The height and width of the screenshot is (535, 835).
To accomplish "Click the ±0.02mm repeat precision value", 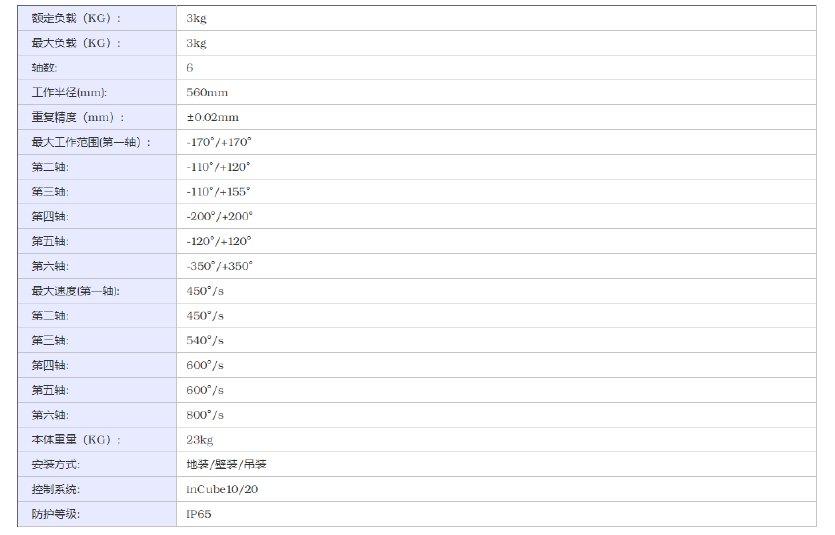I will point(212,117).
